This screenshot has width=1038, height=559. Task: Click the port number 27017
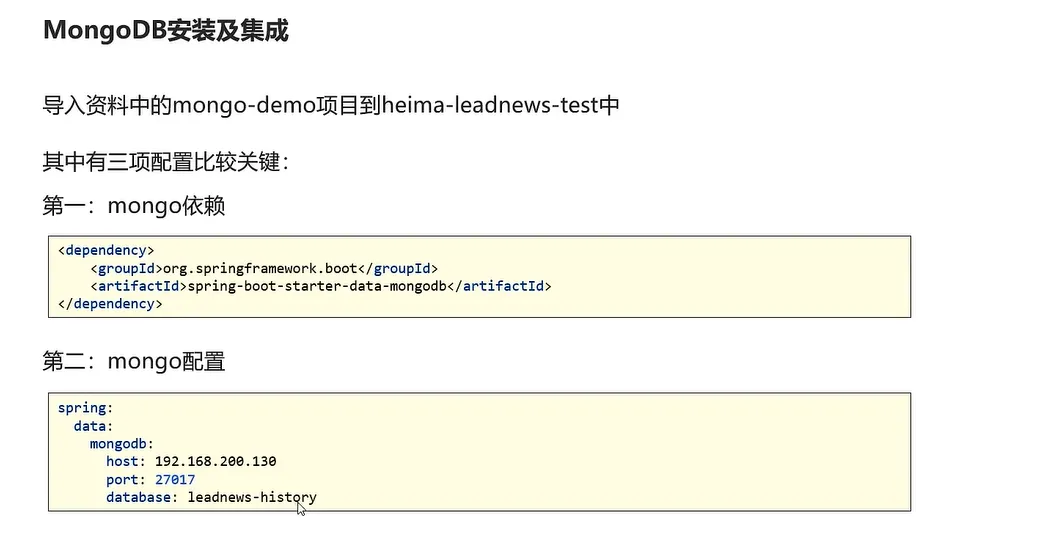click(x=175, y=479)
